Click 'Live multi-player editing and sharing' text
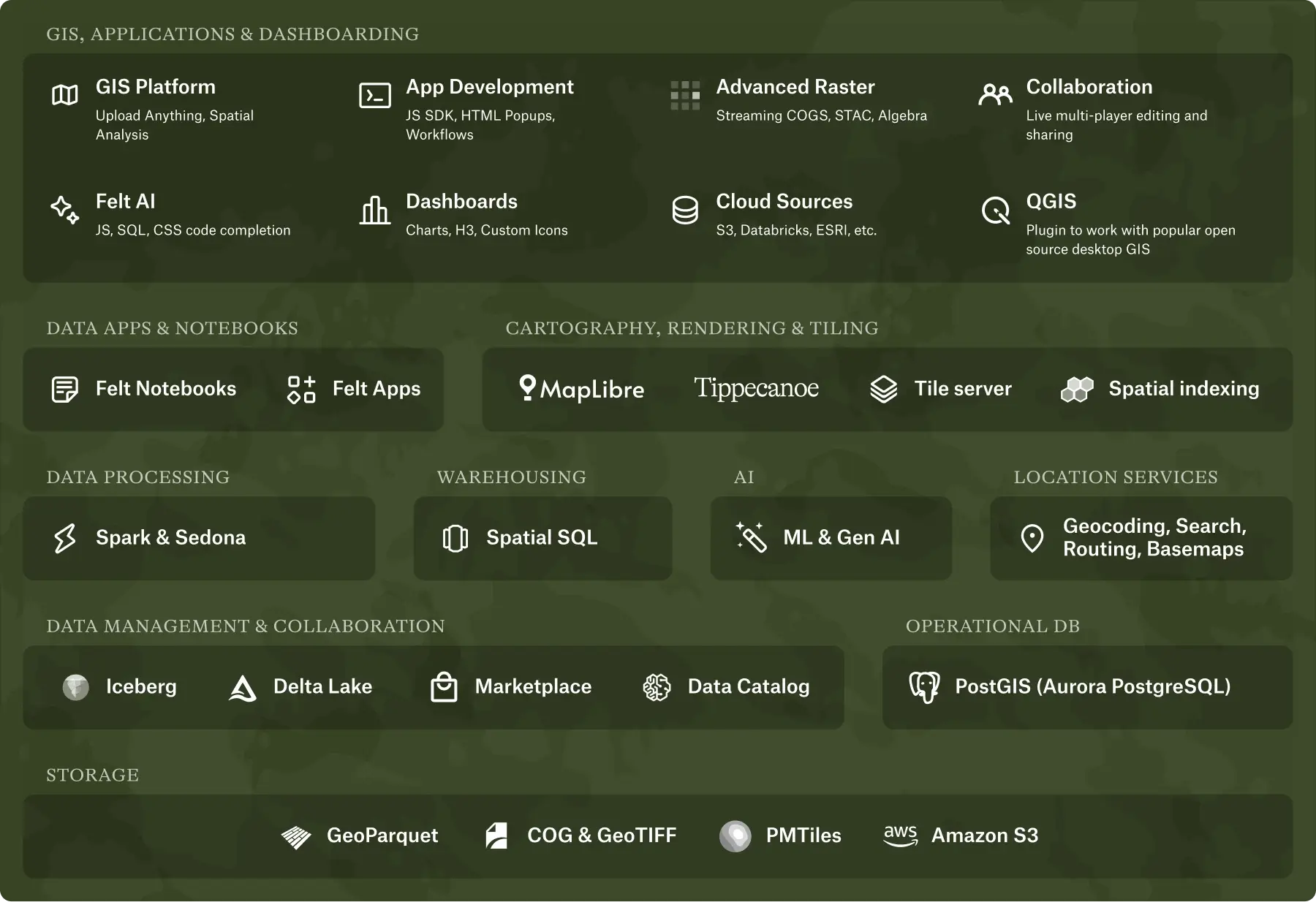Image resolution: width=1316 pixels, height=902 pixels. pyautogui.click(x=1116, y=125)
